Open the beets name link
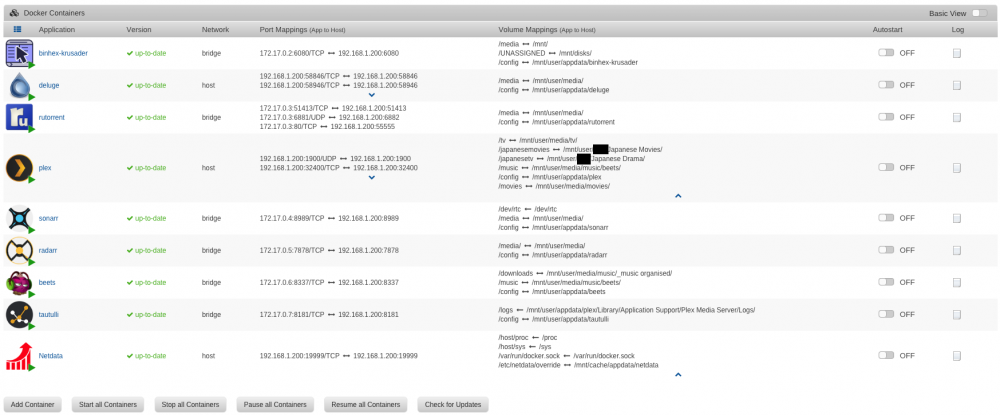This screenshot has width=1000, height=415. point(47,282)
